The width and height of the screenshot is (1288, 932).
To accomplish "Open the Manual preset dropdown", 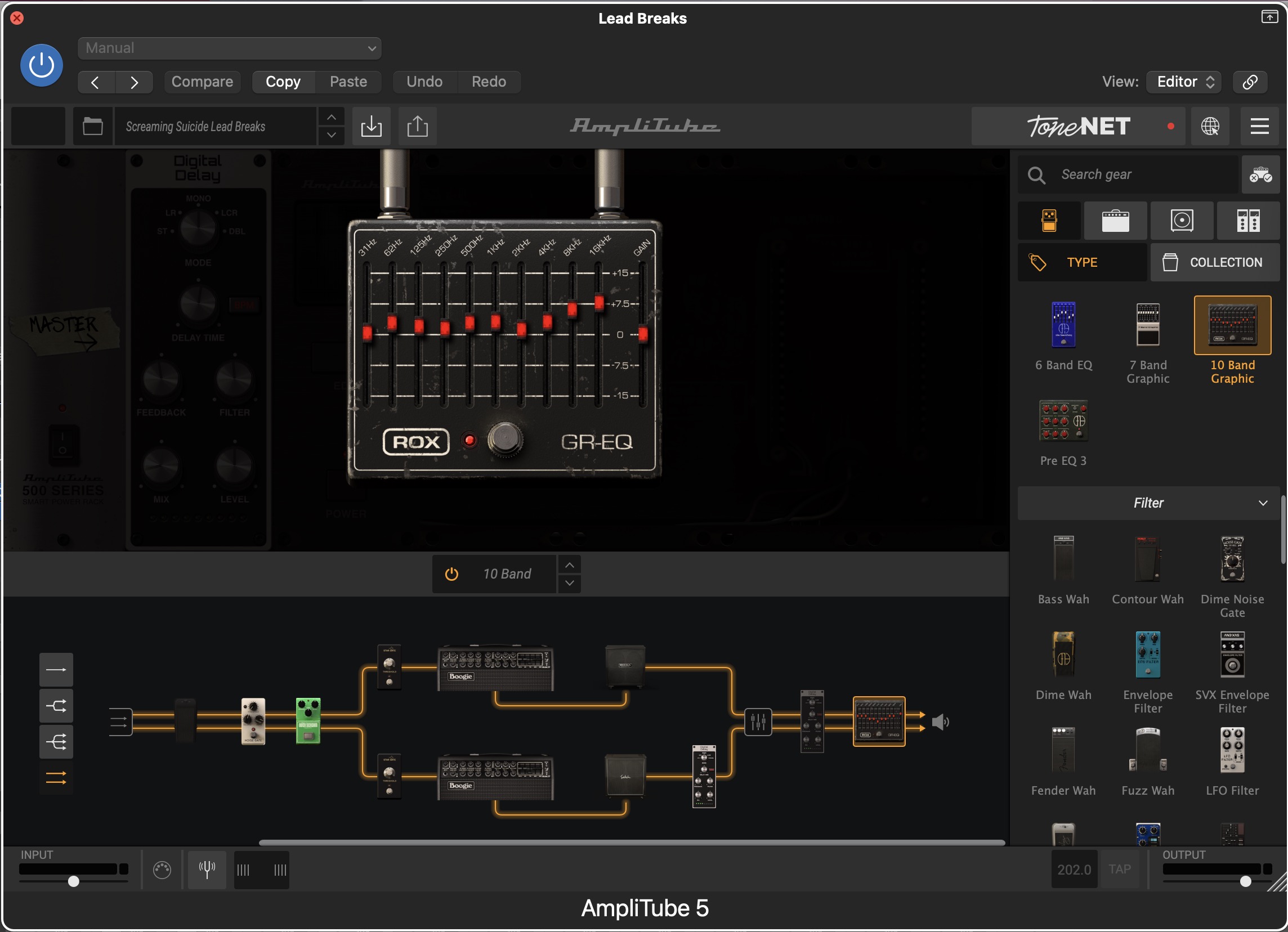I will [x=230, y=48].
